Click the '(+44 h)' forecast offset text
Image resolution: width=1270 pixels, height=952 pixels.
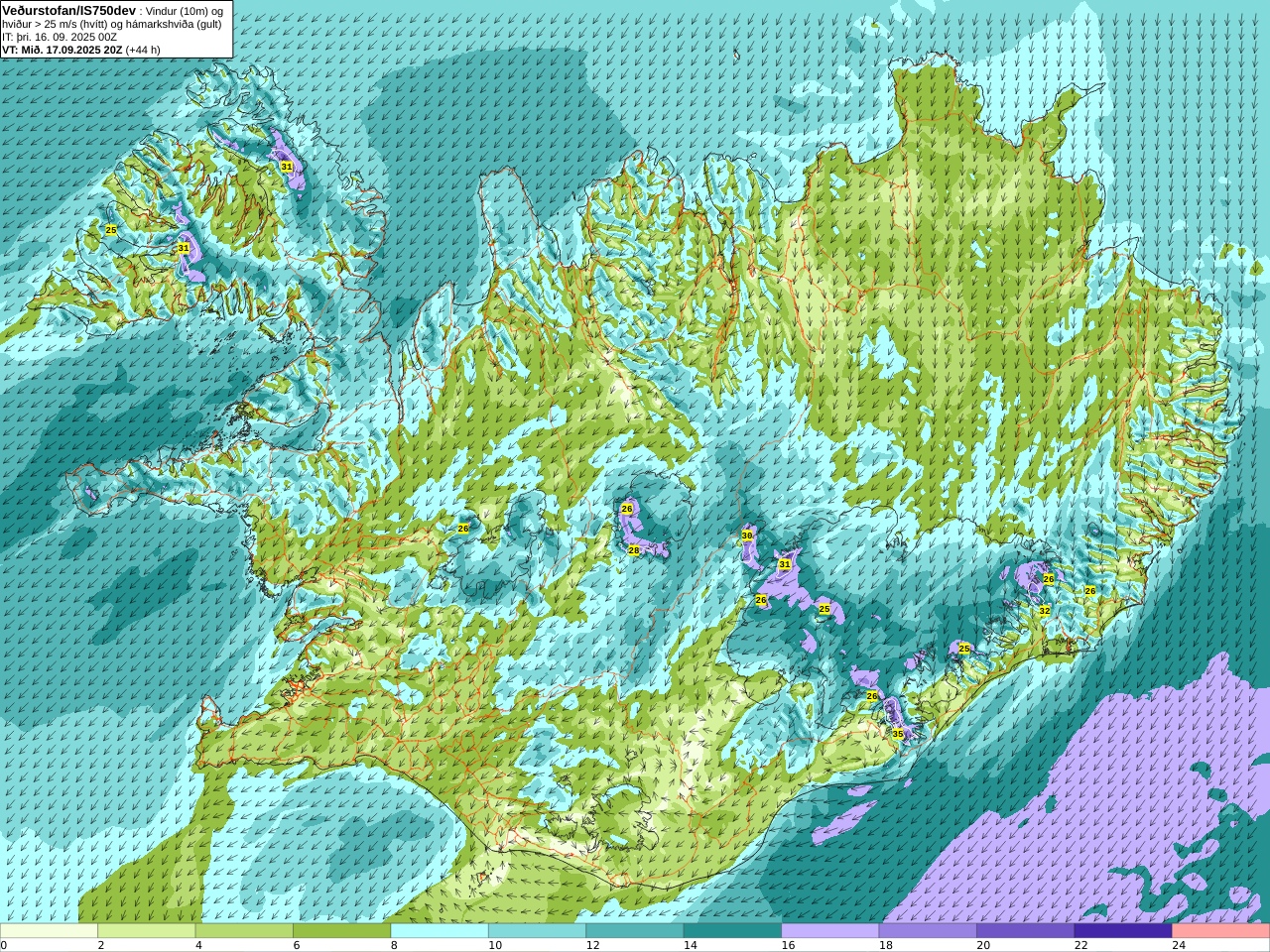143,50
